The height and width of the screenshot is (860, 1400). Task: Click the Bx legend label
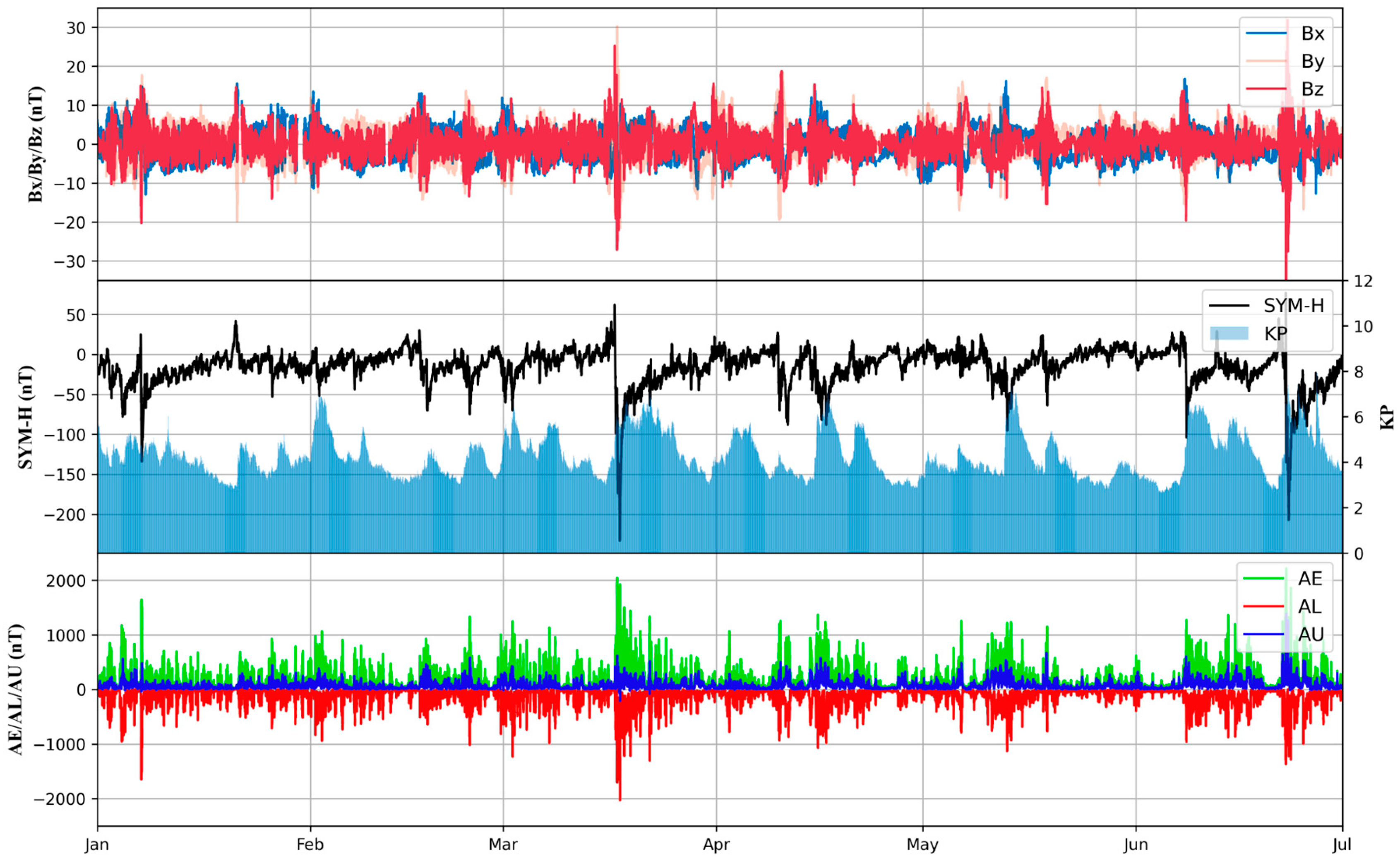[1313, 34]
